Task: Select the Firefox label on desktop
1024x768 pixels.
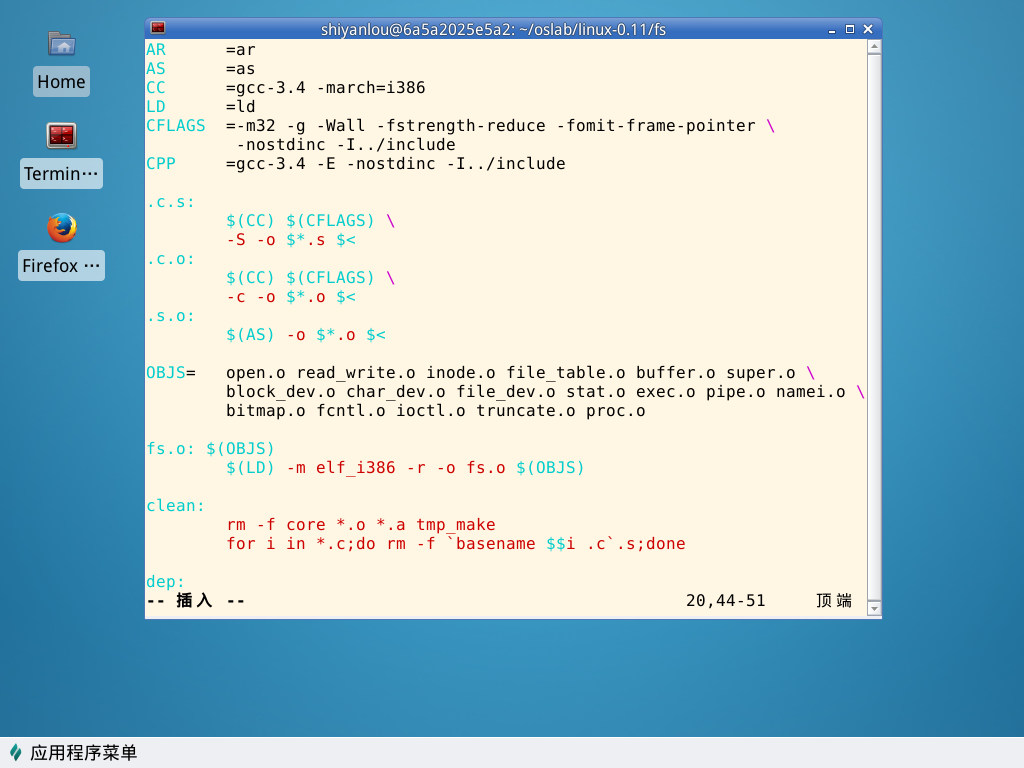Action: coord(61,266)
